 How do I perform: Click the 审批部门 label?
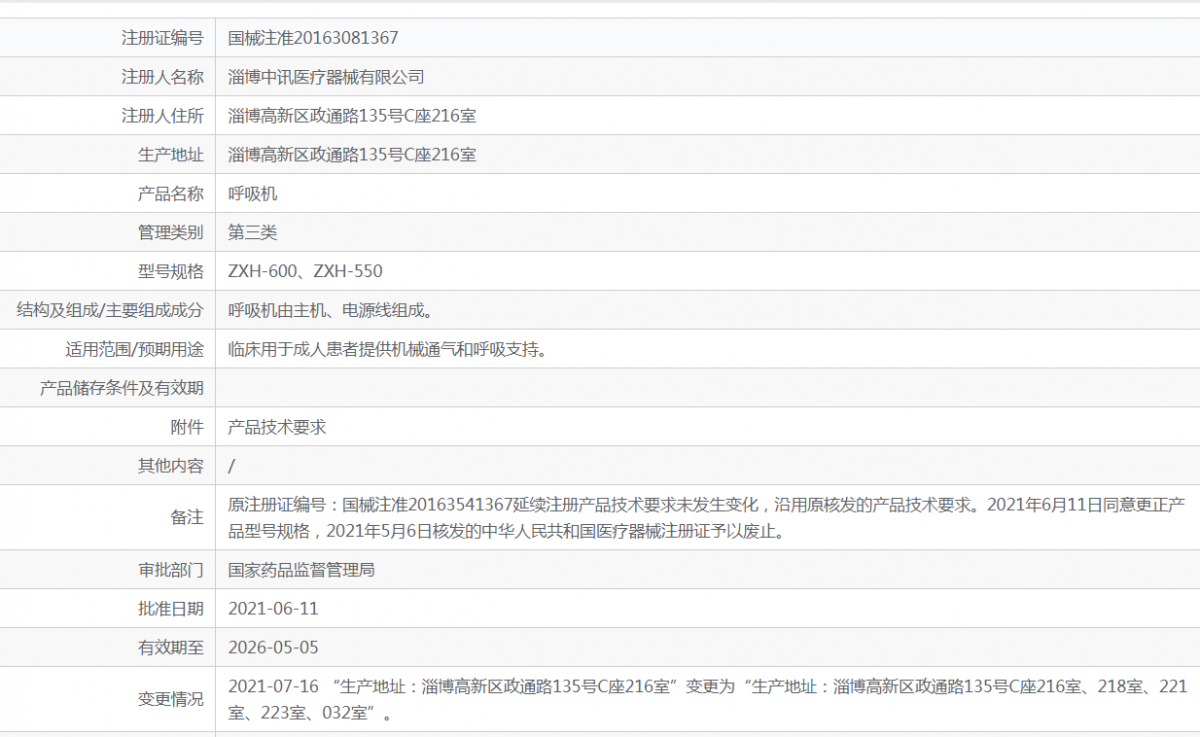(x=171, y=570)
